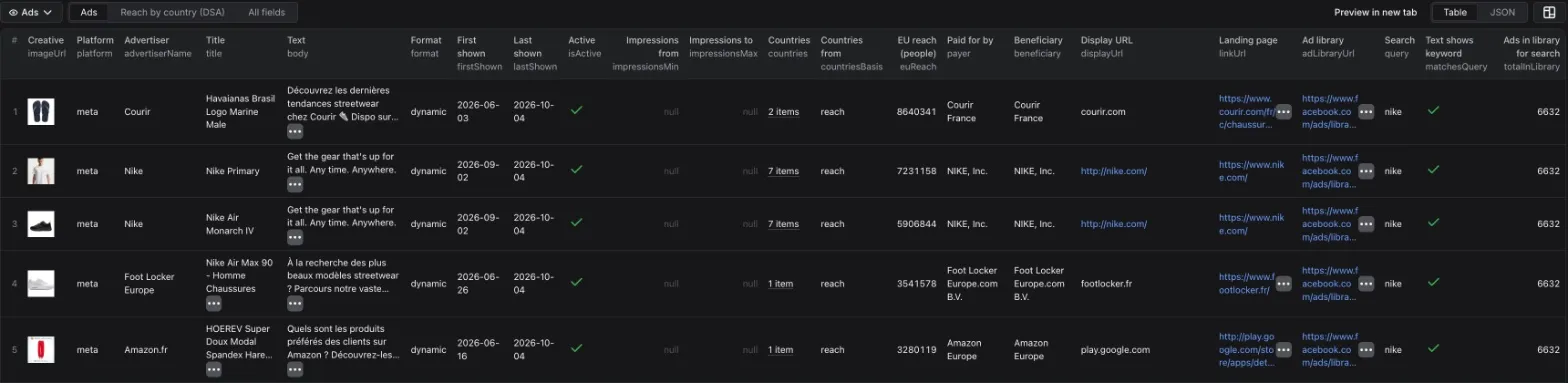The width and height of the screenshot is (1568, 383).
Task: Expand body text of the Amazon.fr ad
Action: pos(295,369)
